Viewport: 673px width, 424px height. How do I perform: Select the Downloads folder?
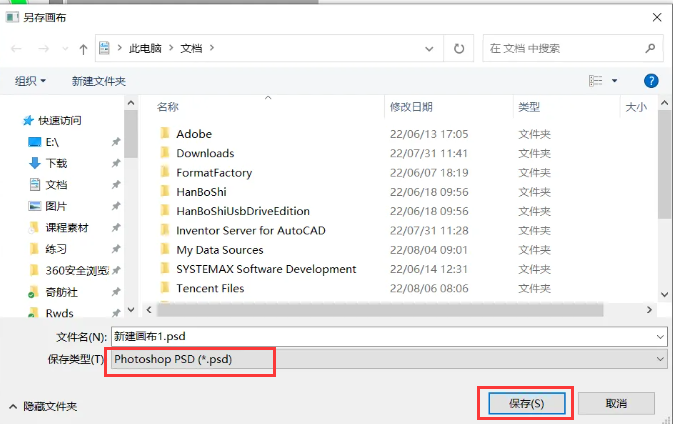tap(205, 153)
